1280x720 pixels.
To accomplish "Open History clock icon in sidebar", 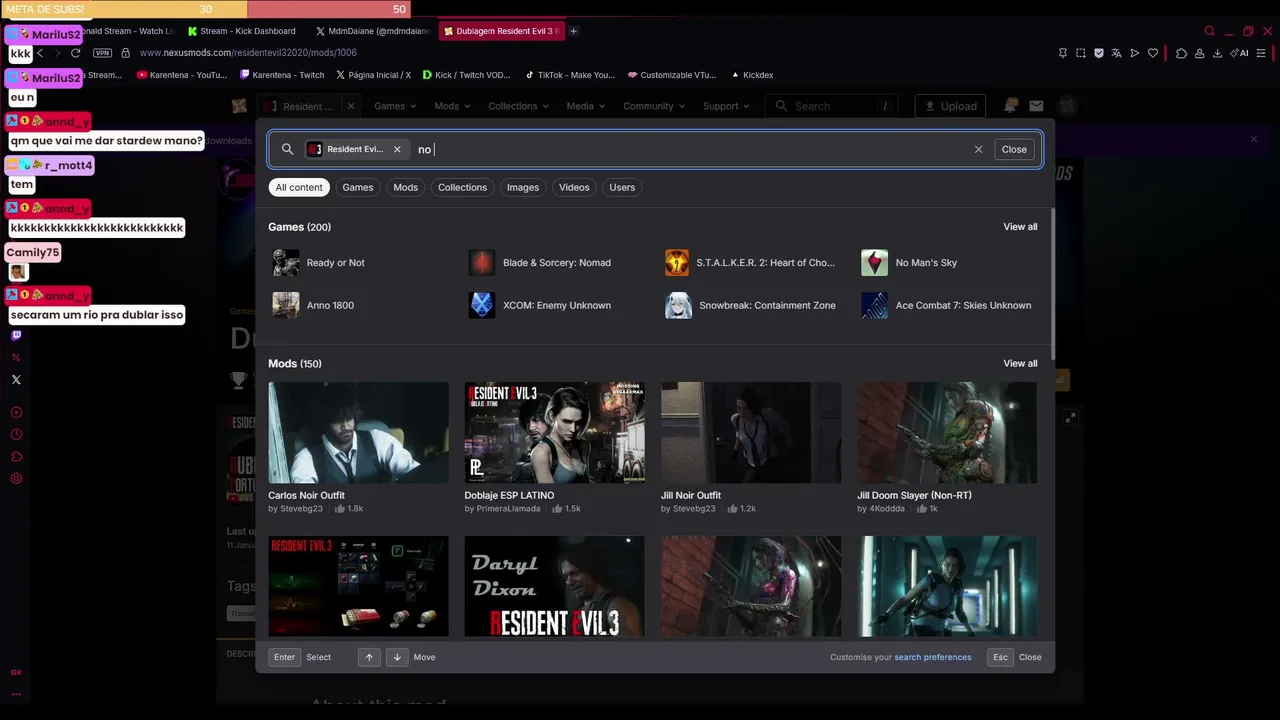I will coord(16,435).
